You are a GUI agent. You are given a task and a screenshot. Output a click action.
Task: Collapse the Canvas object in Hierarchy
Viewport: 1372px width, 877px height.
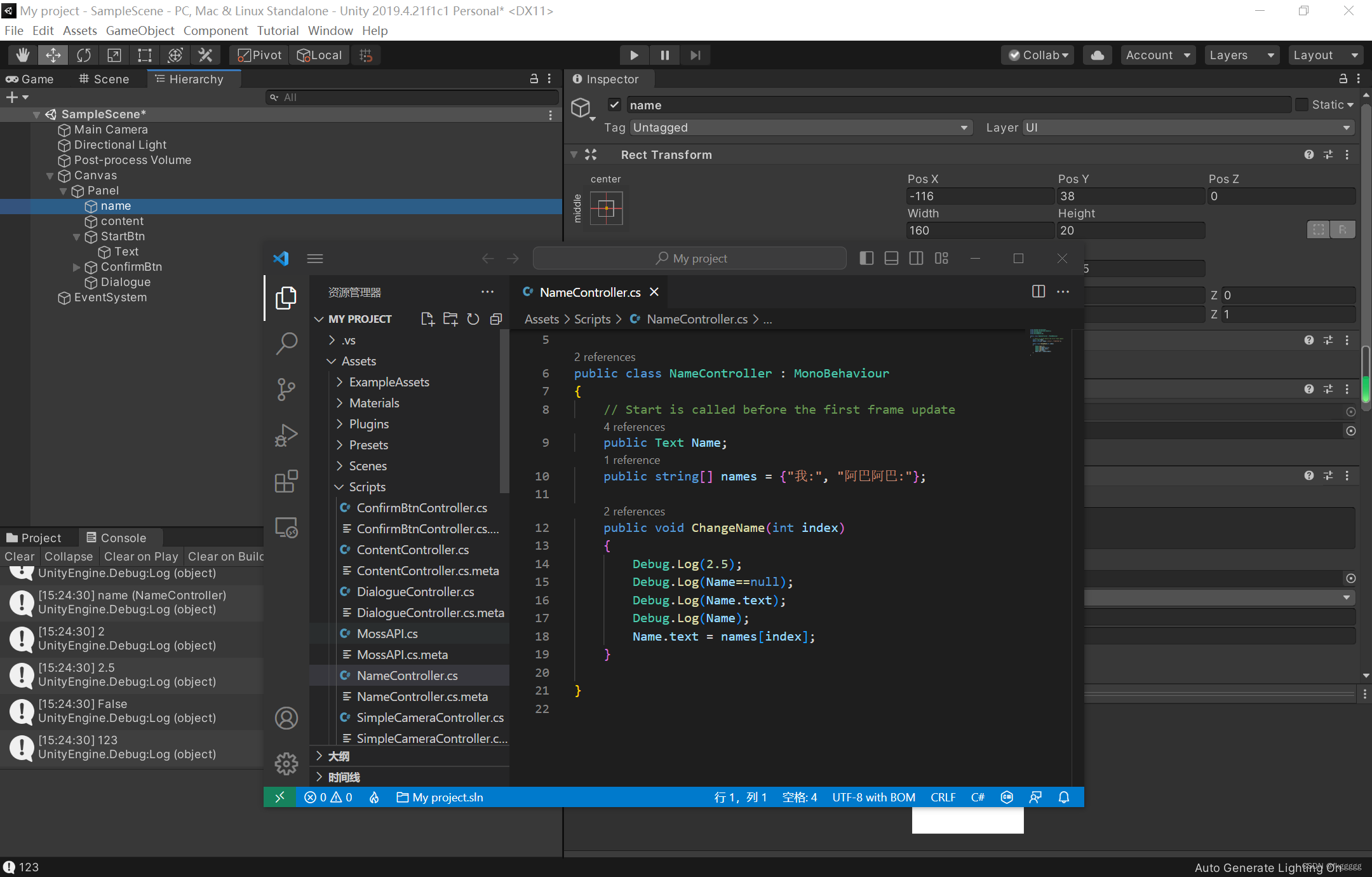[50, 176]
